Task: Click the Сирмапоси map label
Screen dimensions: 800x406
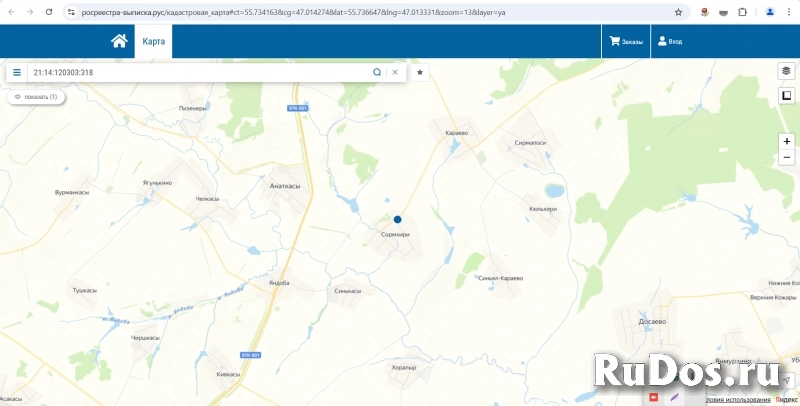Action: pos(530,143)
